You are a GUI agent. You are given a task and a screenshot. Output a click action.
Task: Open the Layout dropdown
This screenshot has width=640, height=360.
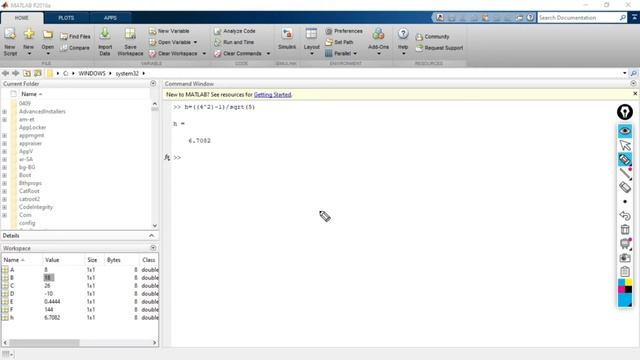(311, 42)
